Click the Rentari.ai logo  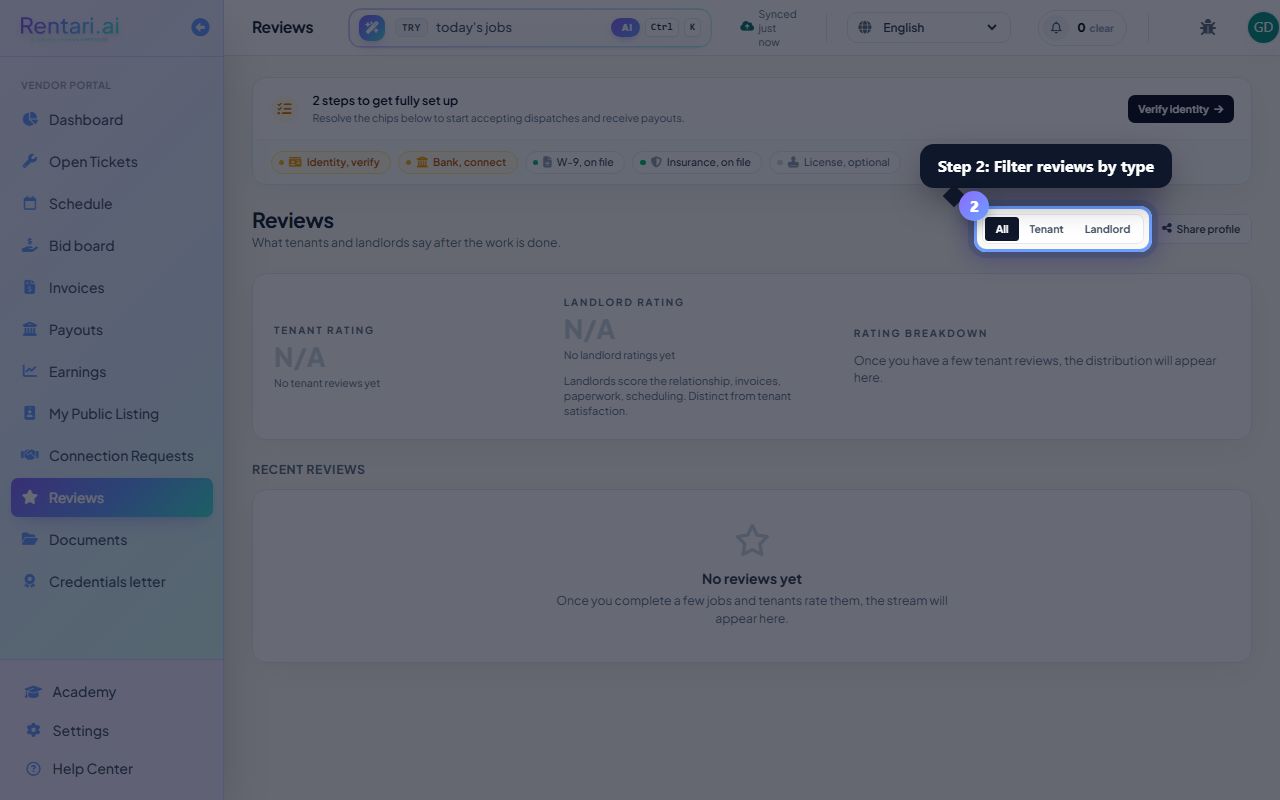[70, 27]
